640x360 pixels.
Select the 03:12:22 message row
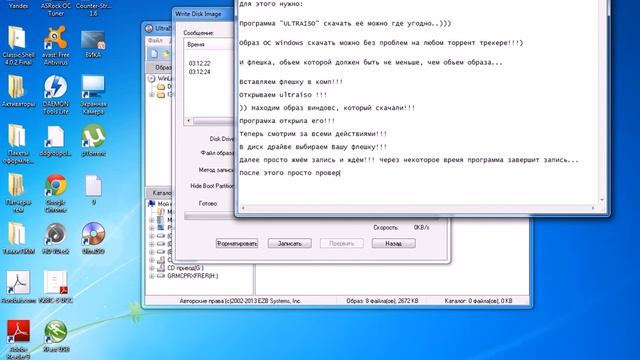tap(200, 64)
